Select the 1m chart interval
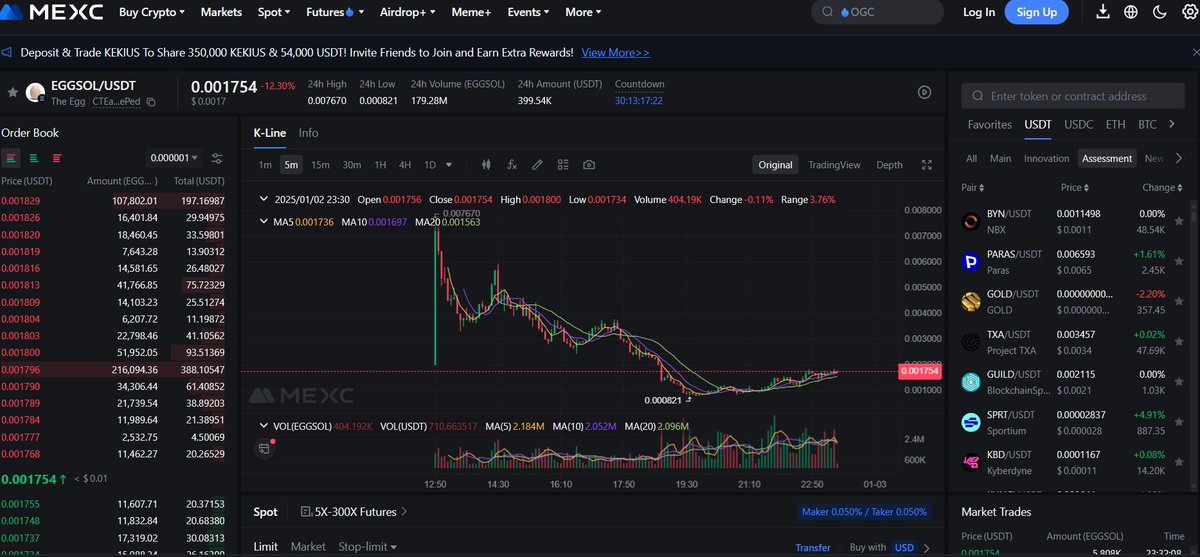 [x=265, y=165]
